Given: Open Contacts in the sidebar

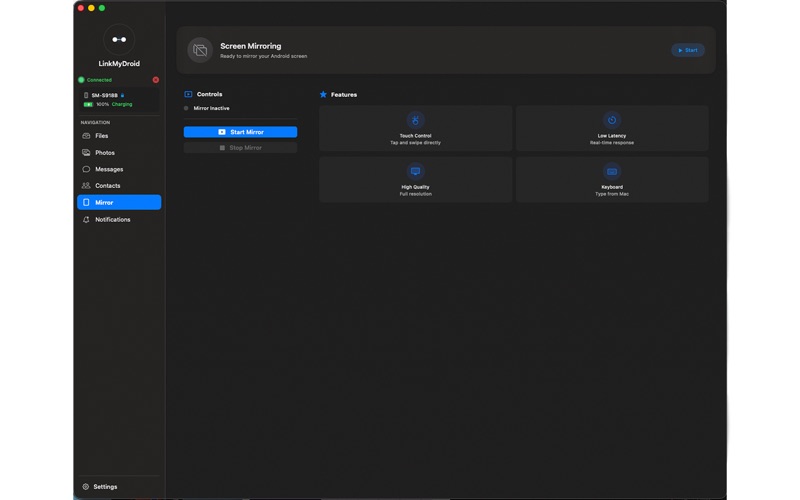Looking at the screenshot, I should (119, 186).
